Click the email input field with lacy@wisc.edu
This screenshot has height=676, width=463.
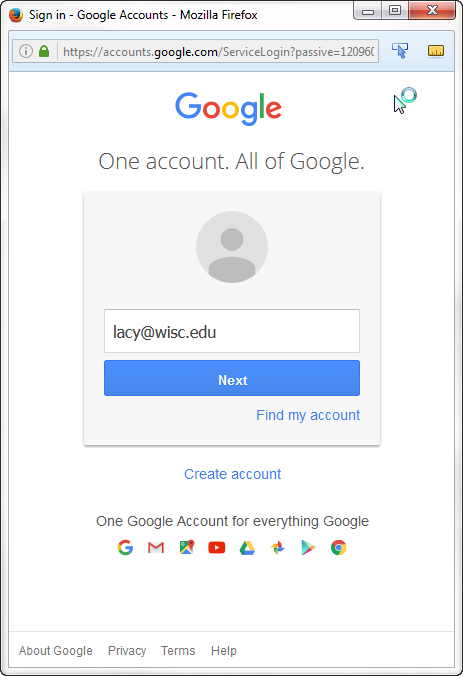(232, 331)
